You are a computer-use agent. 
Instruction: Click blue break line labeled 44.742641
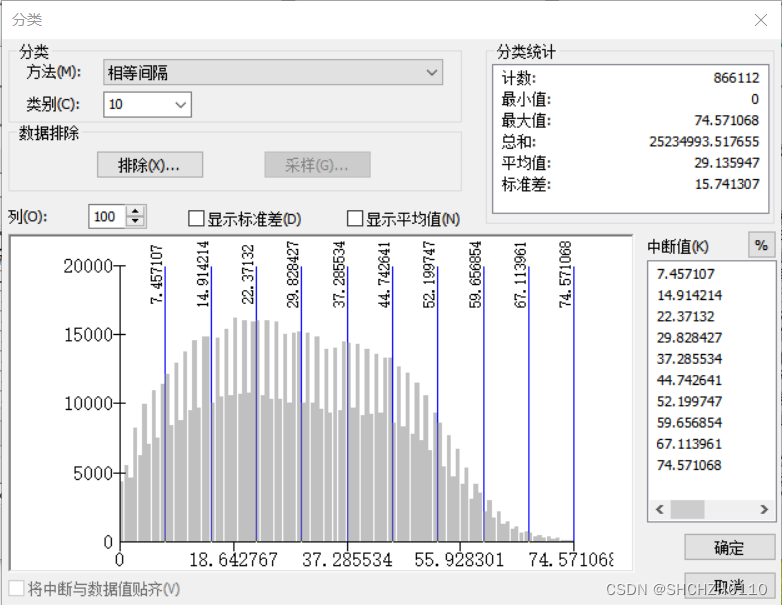(x=392, y=404)
